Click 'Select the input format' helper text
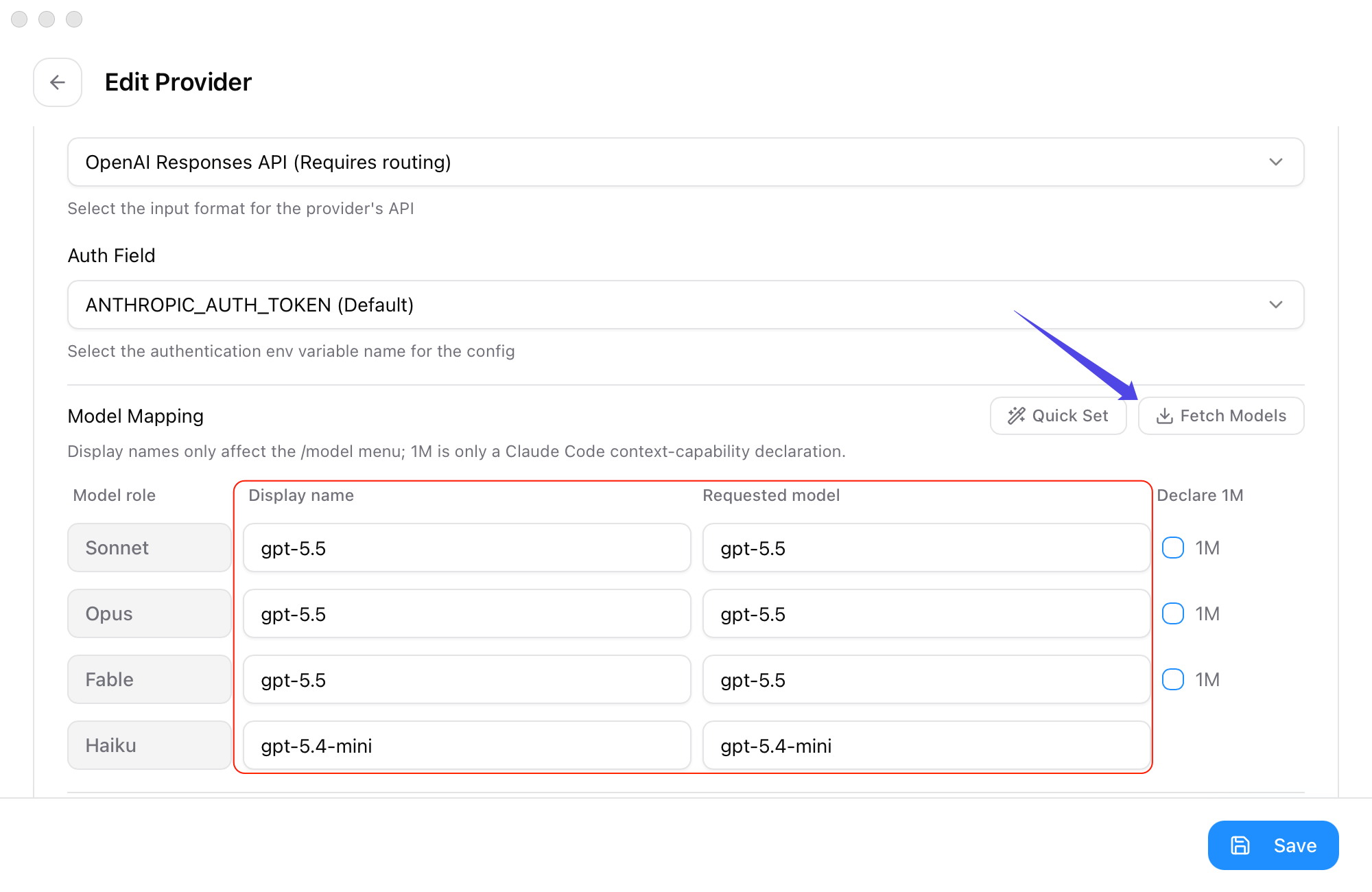The image size is (1372, 892). (x=241, y=209)
